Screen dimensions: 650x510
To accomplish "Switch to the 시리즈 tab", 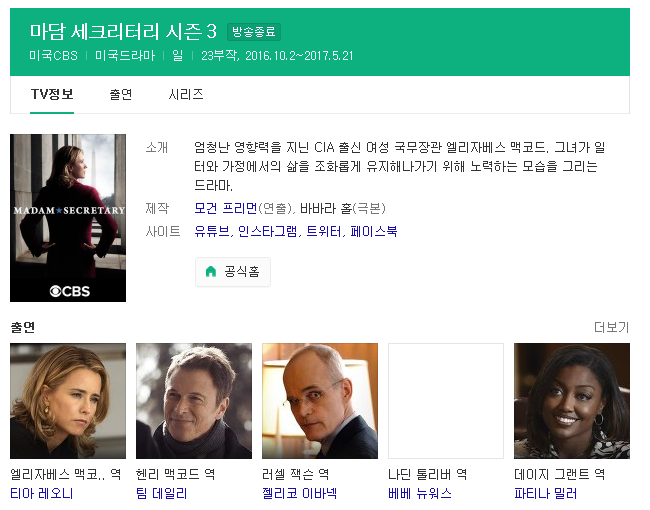I will click(186, 95).
